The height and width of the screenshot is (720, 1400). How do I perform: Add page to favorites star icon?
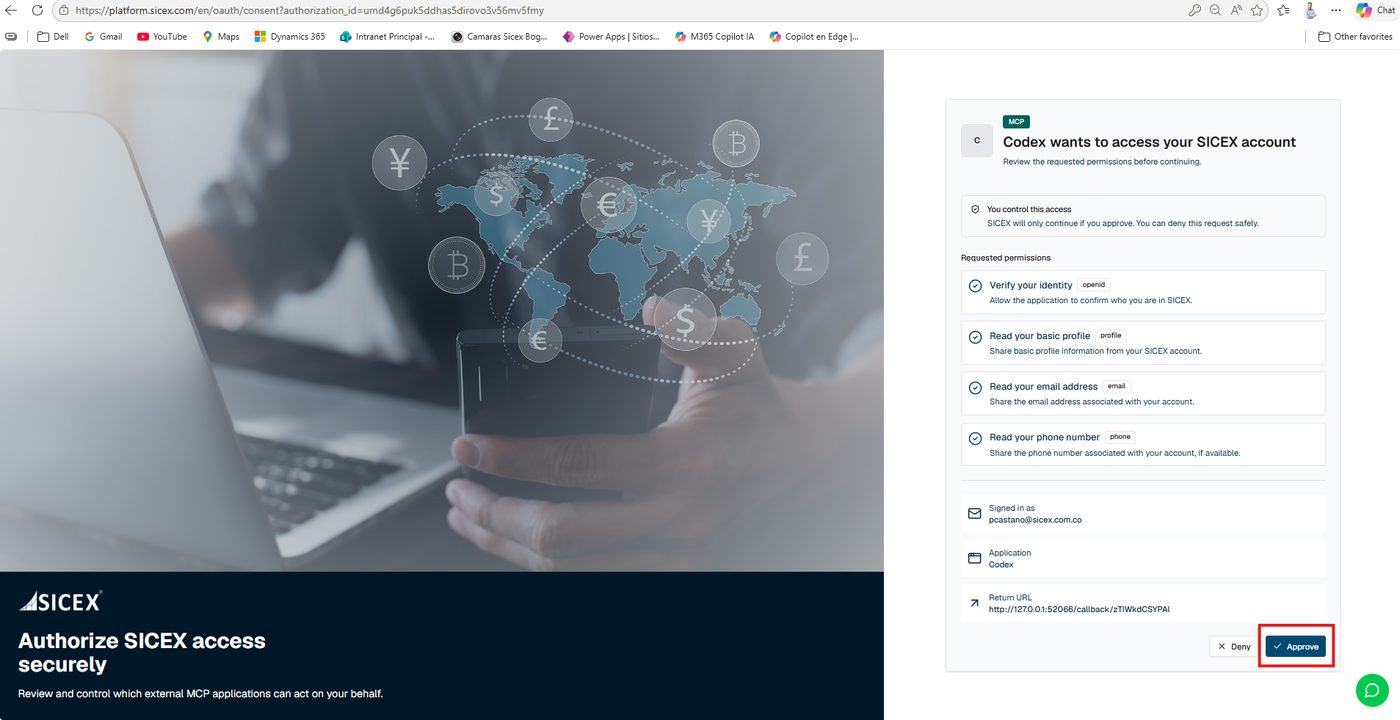[x=1257, y=10]
